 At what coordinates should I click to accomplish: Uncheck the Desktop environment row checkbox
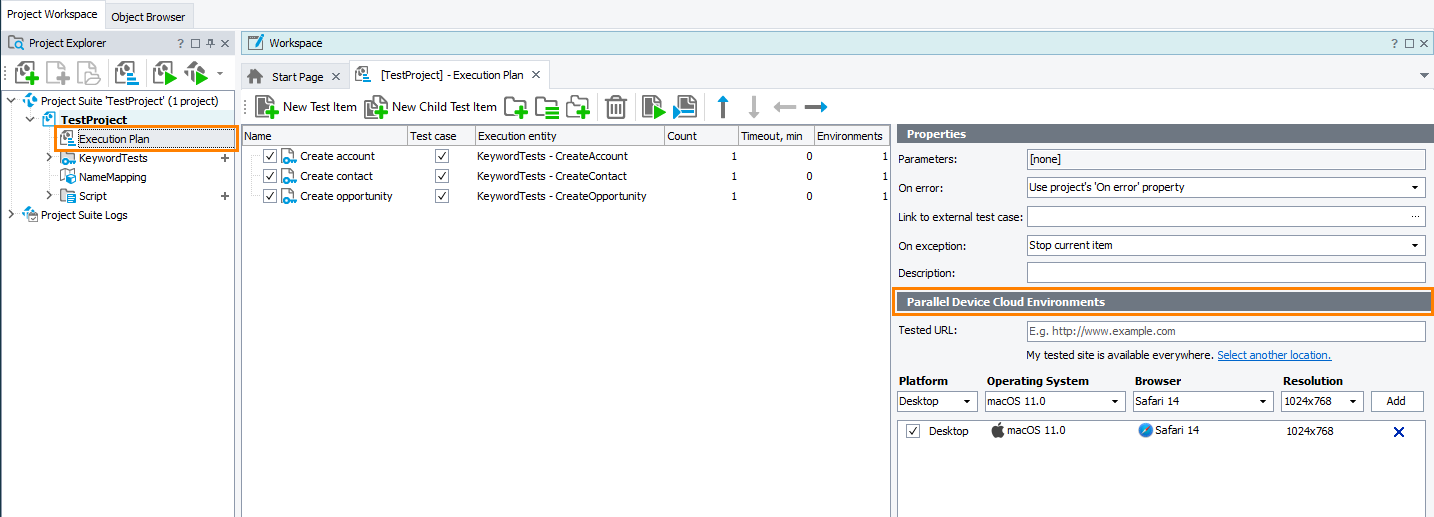point(913,431)
